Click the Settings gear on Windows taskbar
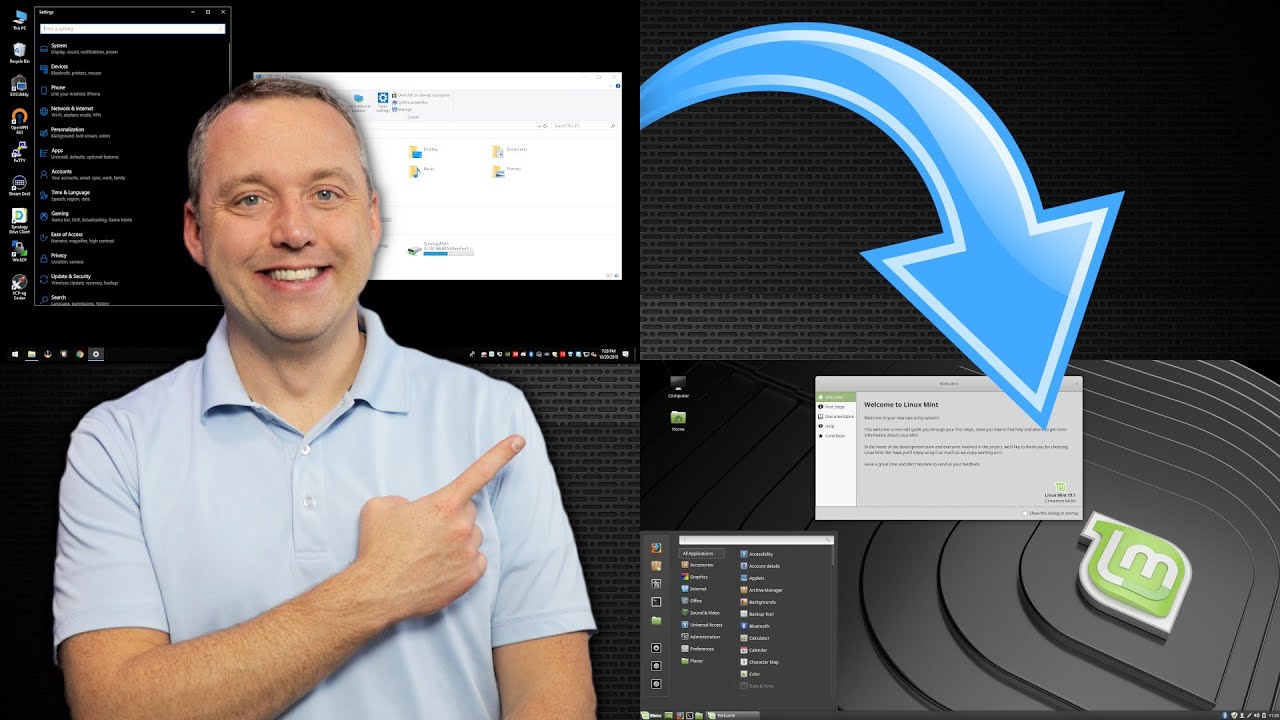This screenshot has height=720, width=1280. [96, 354]
